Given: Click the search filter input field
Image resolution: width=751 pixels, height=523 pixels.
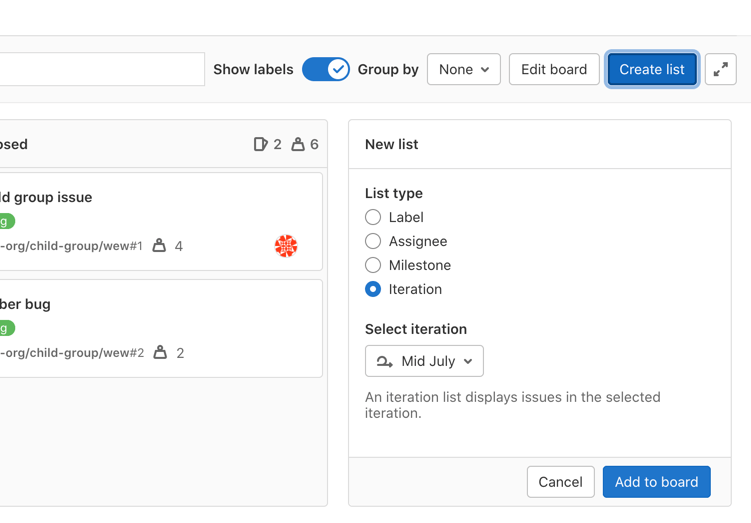Looking at the screenshot, I should coord(100,69).
